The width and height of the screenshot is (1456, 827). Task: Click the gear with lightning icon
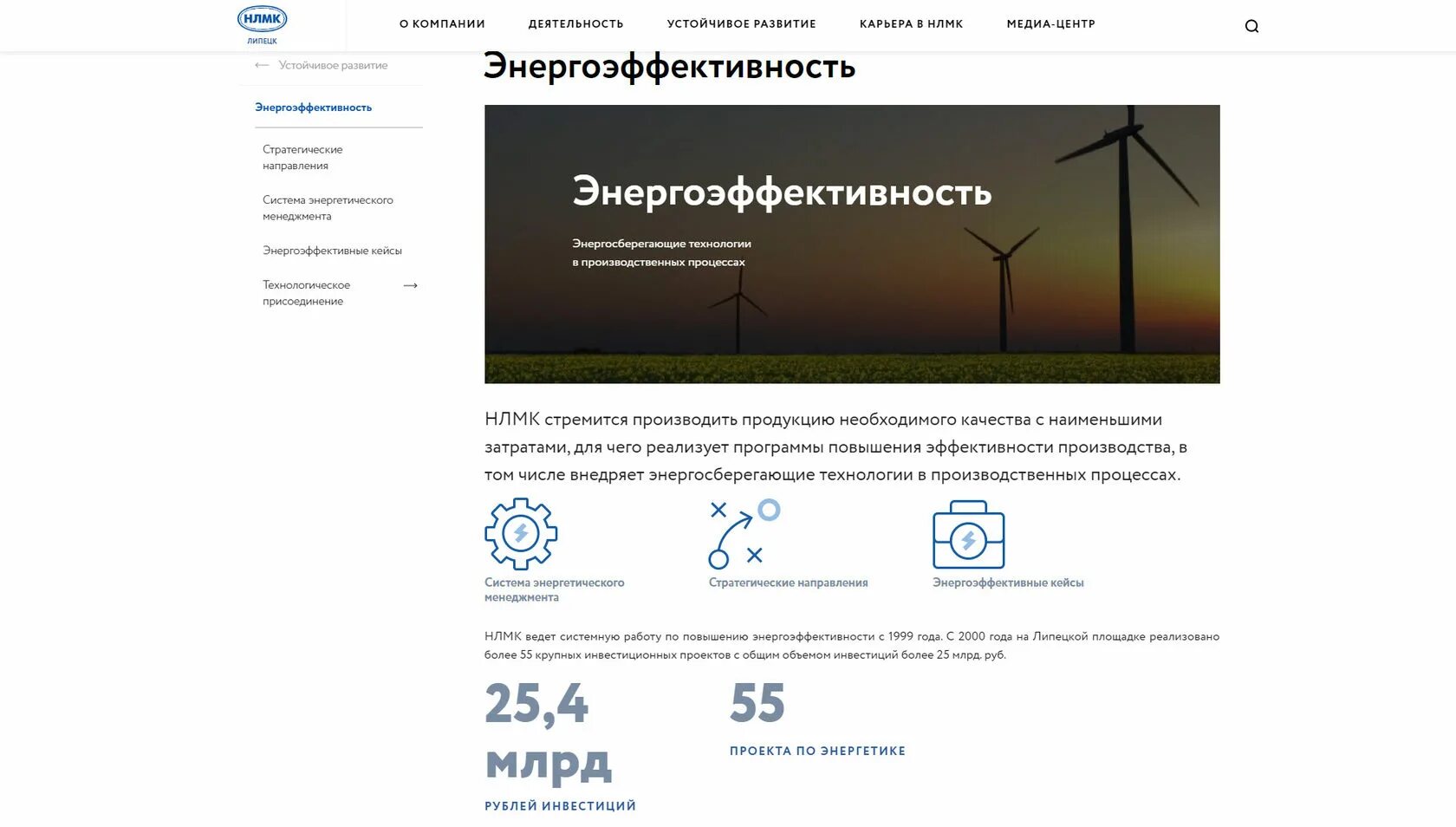pos(521,533)
